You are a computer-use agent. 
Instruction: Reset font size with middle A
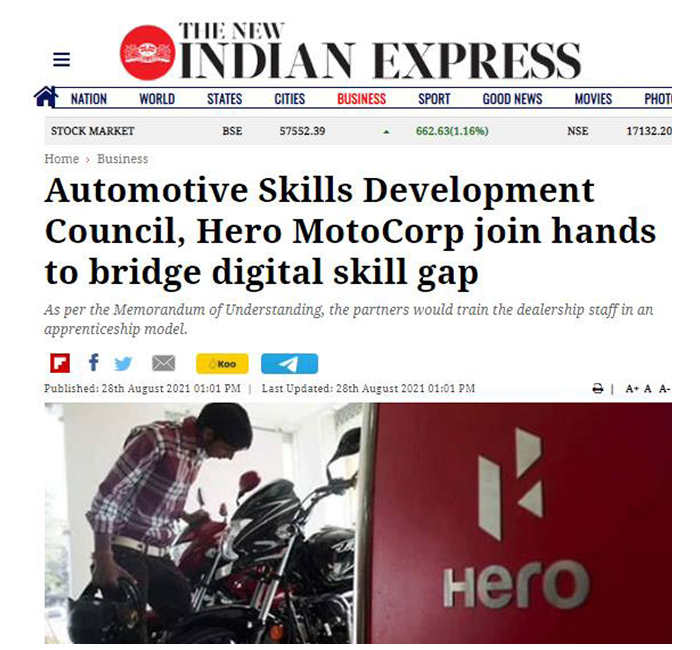[647, 389]
